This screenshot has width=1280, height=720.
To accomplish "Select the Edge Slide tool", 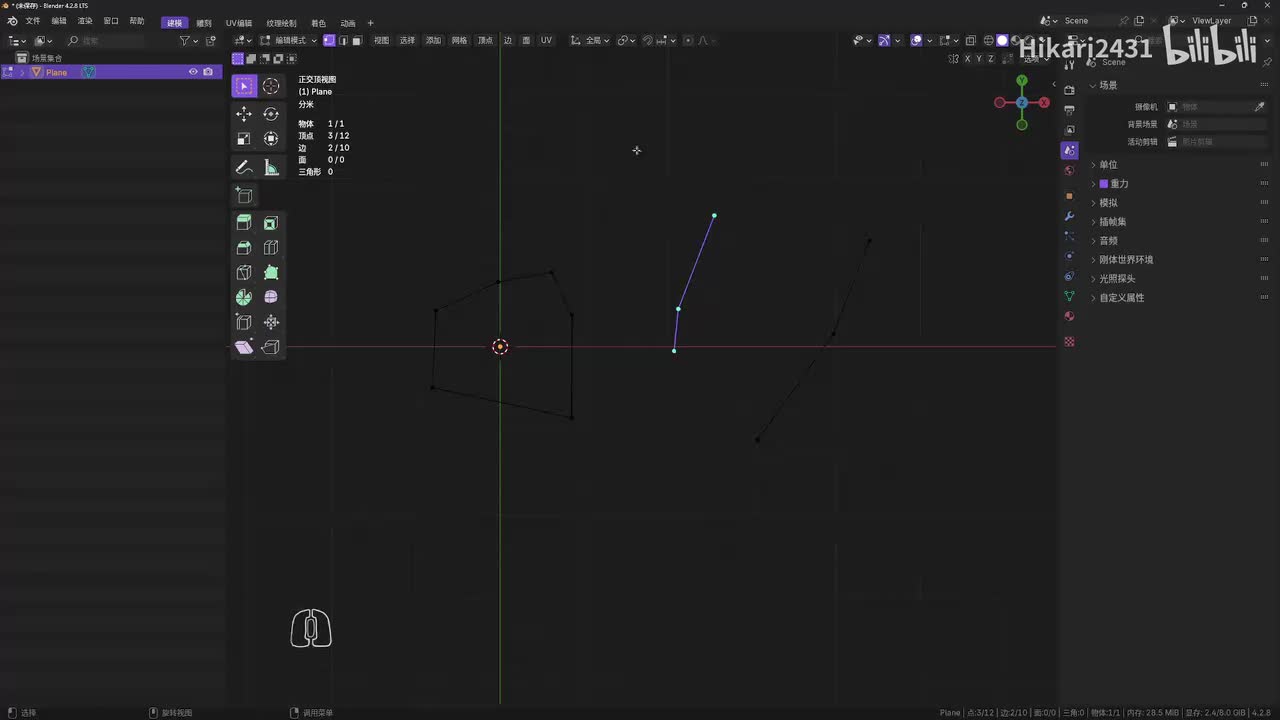I will coord(244,322).
